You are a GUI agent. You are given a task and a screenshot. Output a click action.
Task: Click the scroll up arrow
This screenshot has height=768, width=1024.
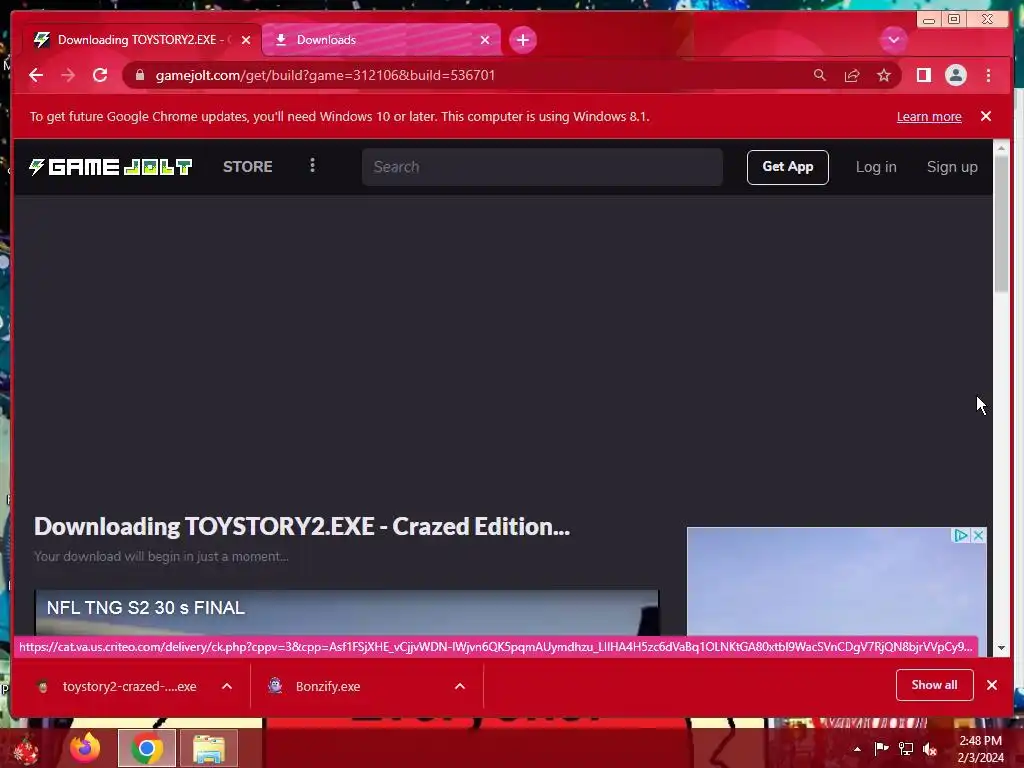point(1001,148)
